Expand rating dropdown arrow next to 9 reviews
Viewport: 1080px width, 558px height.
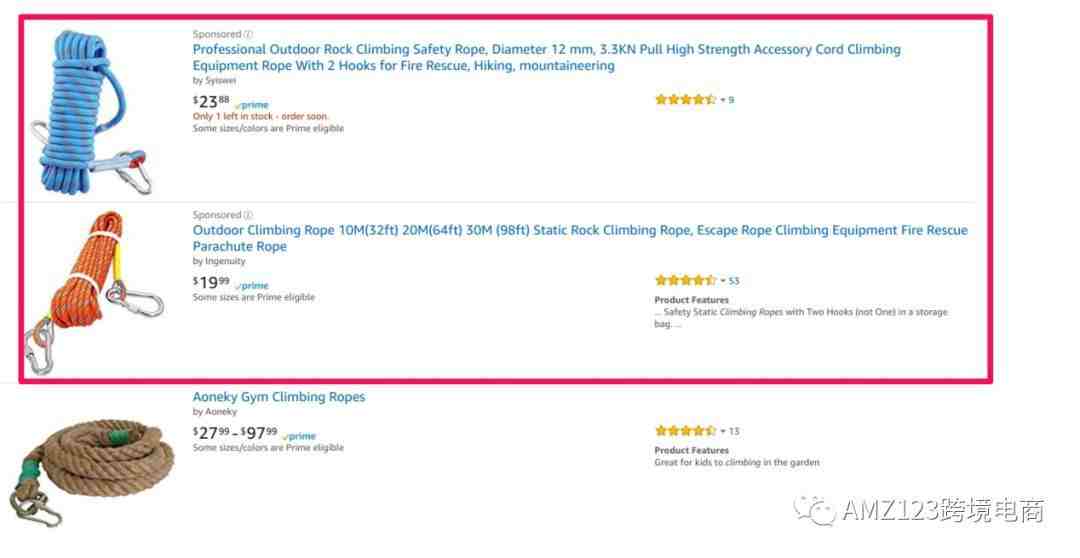coord(723,100)
